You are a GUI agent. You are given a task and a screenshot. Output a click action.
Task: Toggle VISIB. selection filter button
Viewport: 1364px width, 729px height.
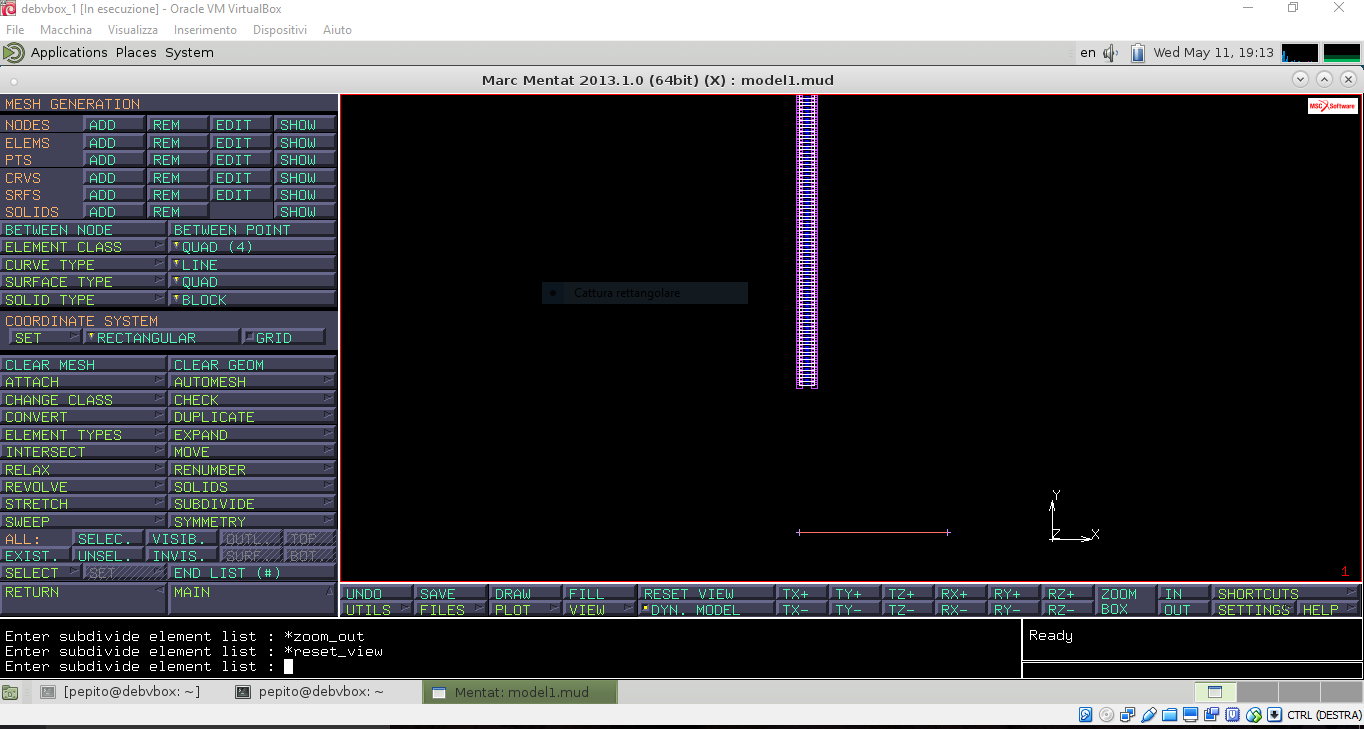pos(178,539)
